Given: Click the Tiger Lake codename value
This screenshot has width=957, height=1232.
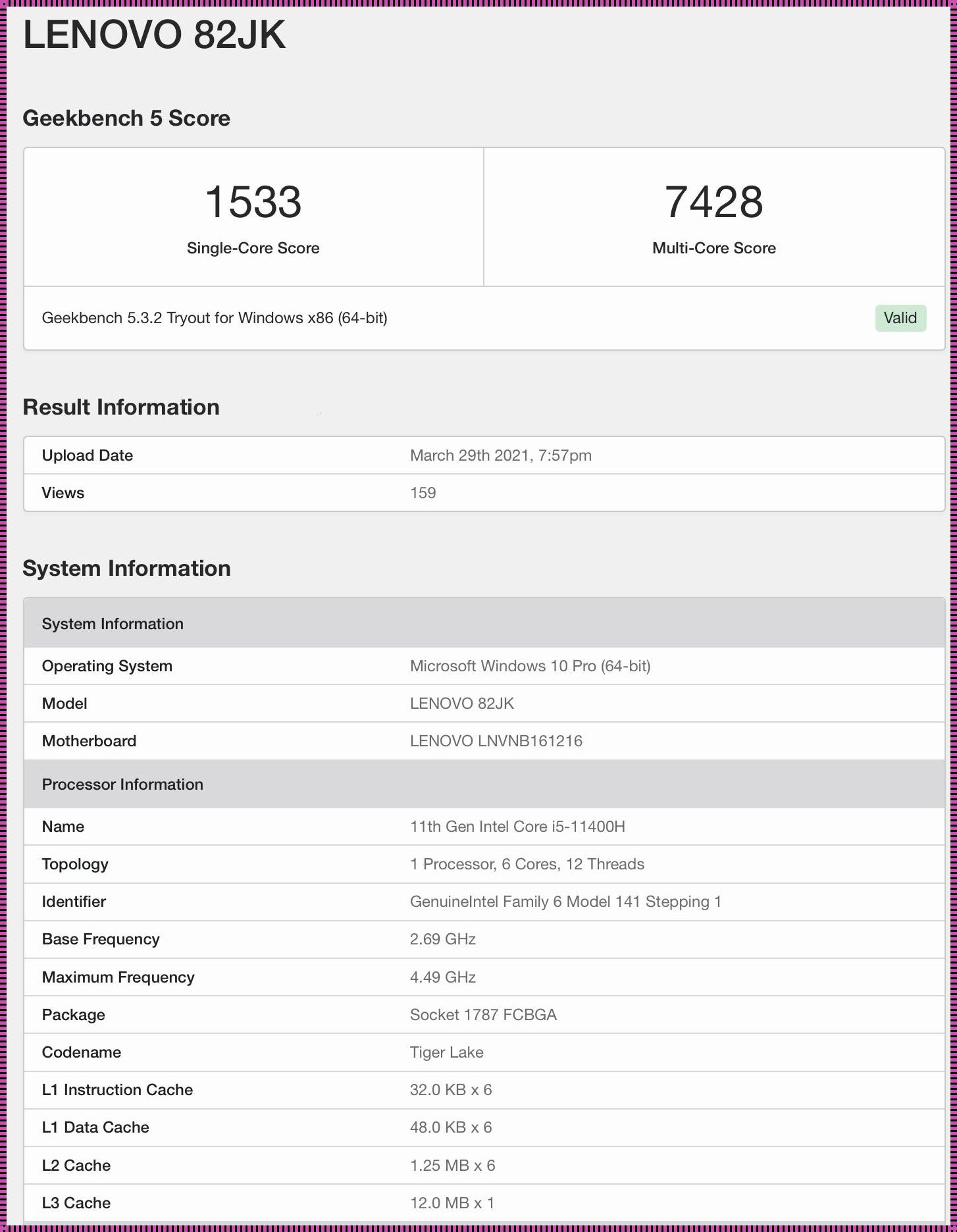Looking at the screenshot, I should [x=447, y=1052].
